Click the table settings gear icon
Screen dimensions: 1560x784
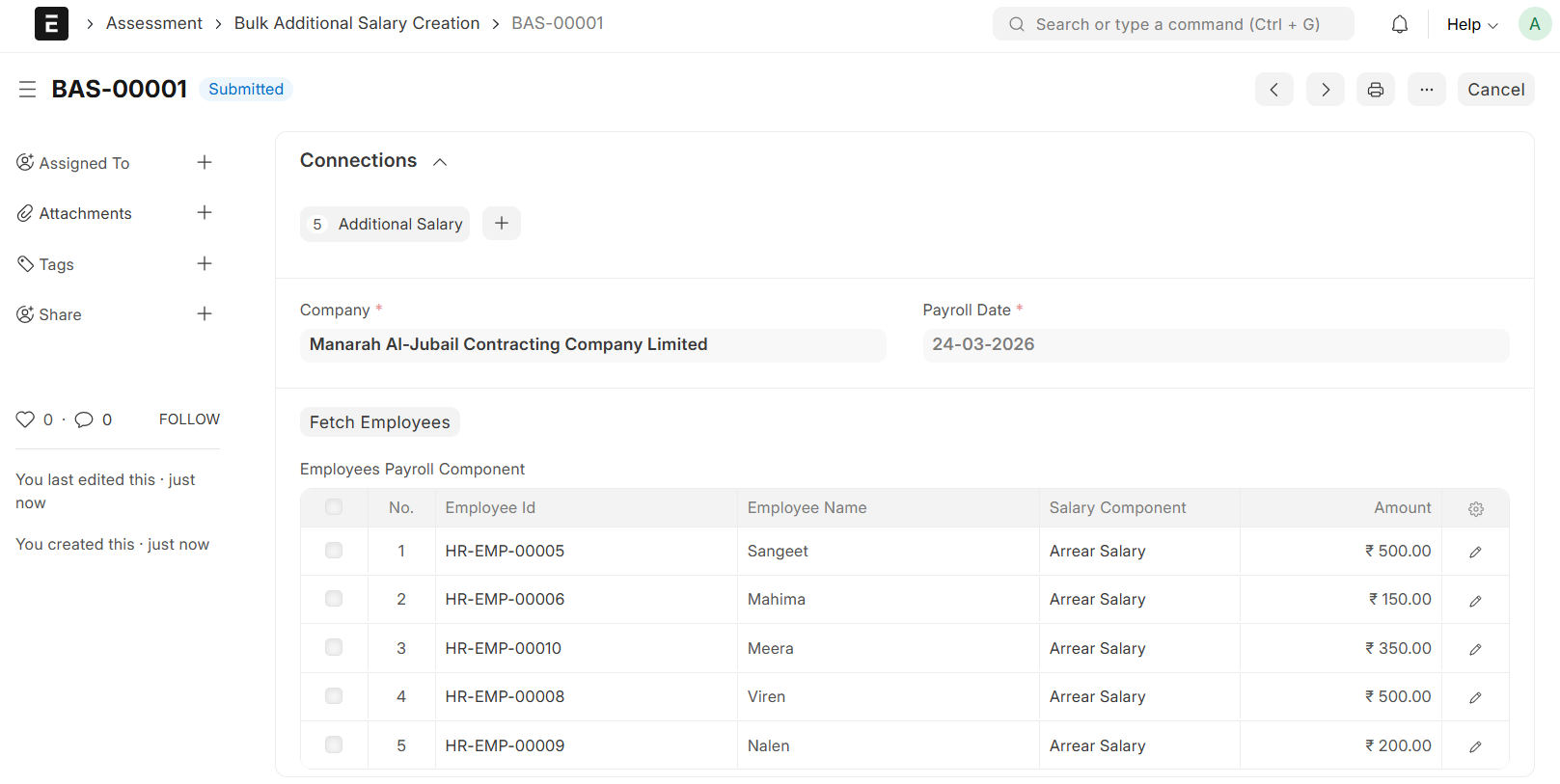tap(1475, 508)
